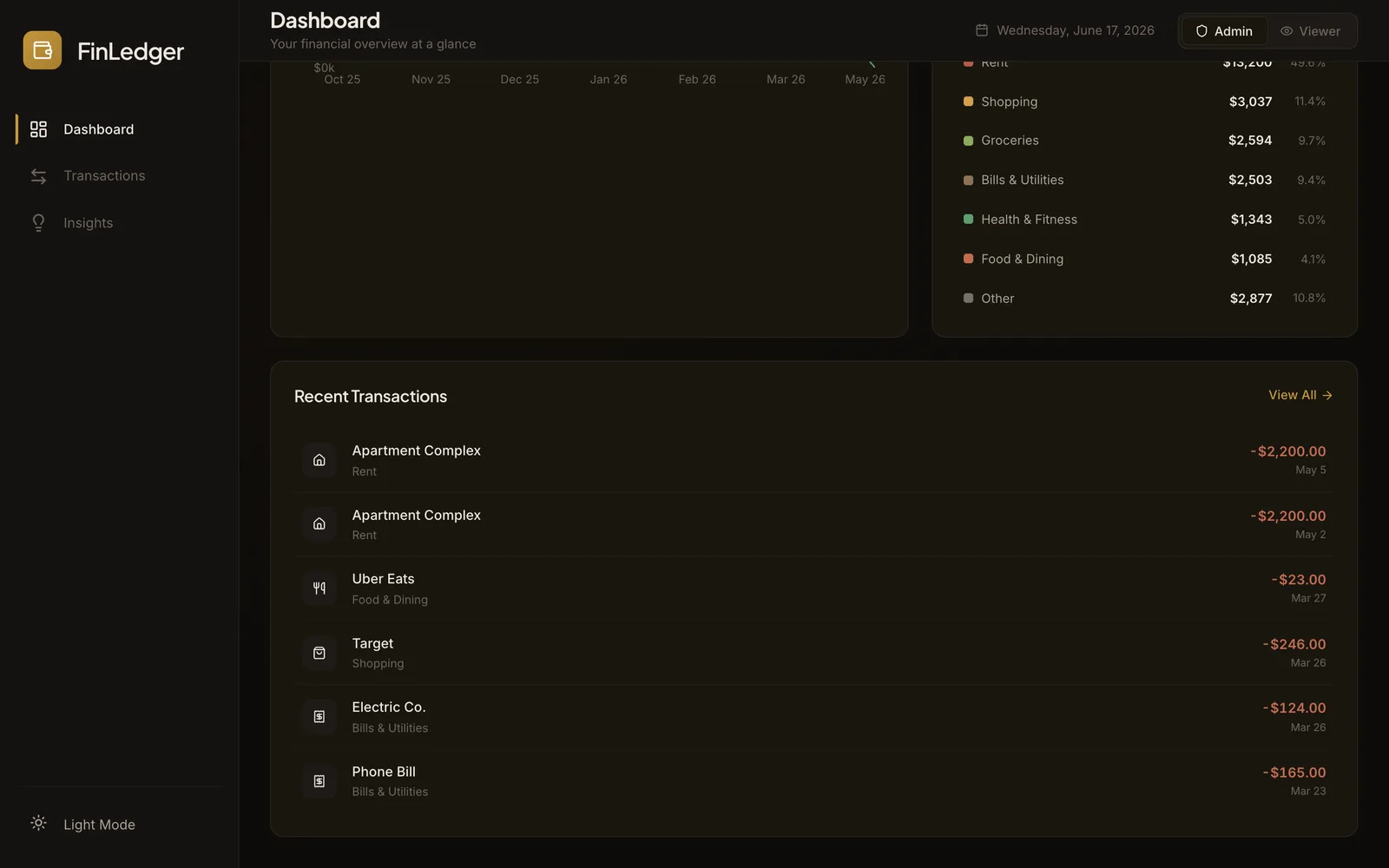Image resolution: width=1389 pixels, height=868 pixels.
Task: Click the Feb 26 chart axis label
Action: pos(697,79)
